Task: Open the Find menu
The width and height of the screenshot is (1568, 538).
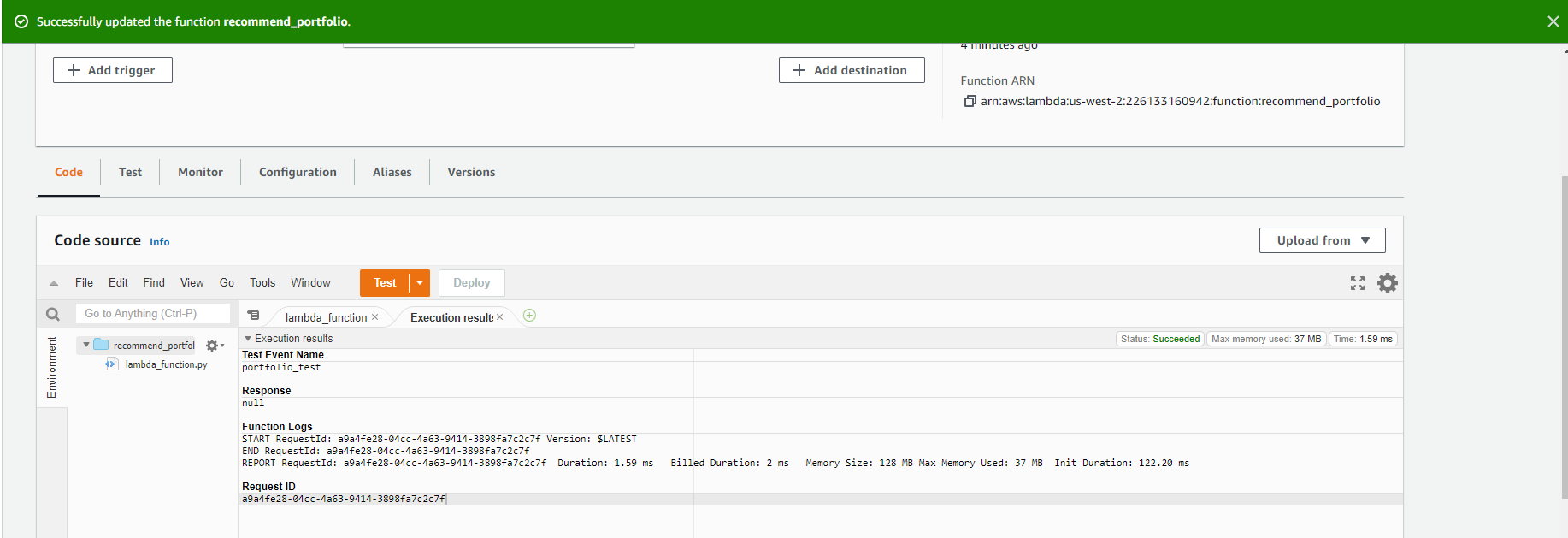Action: tap(154, 282)
